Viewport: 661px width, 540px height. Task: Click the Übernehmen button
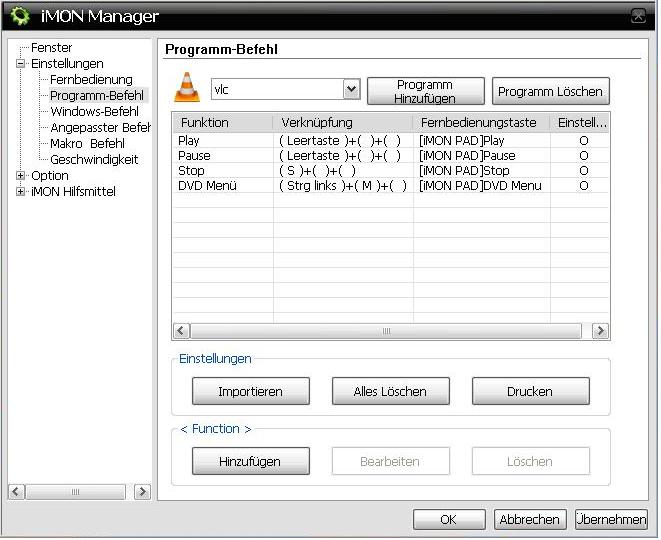tap(611, 519)
